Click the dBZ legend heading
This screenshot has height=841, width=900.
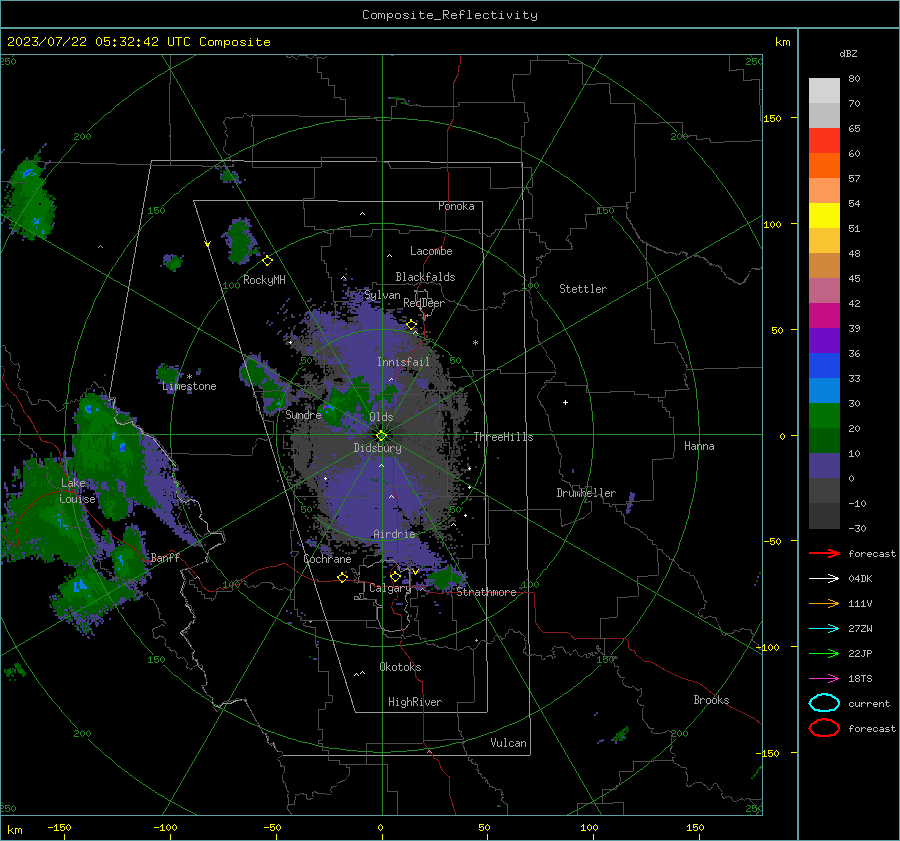848,54
